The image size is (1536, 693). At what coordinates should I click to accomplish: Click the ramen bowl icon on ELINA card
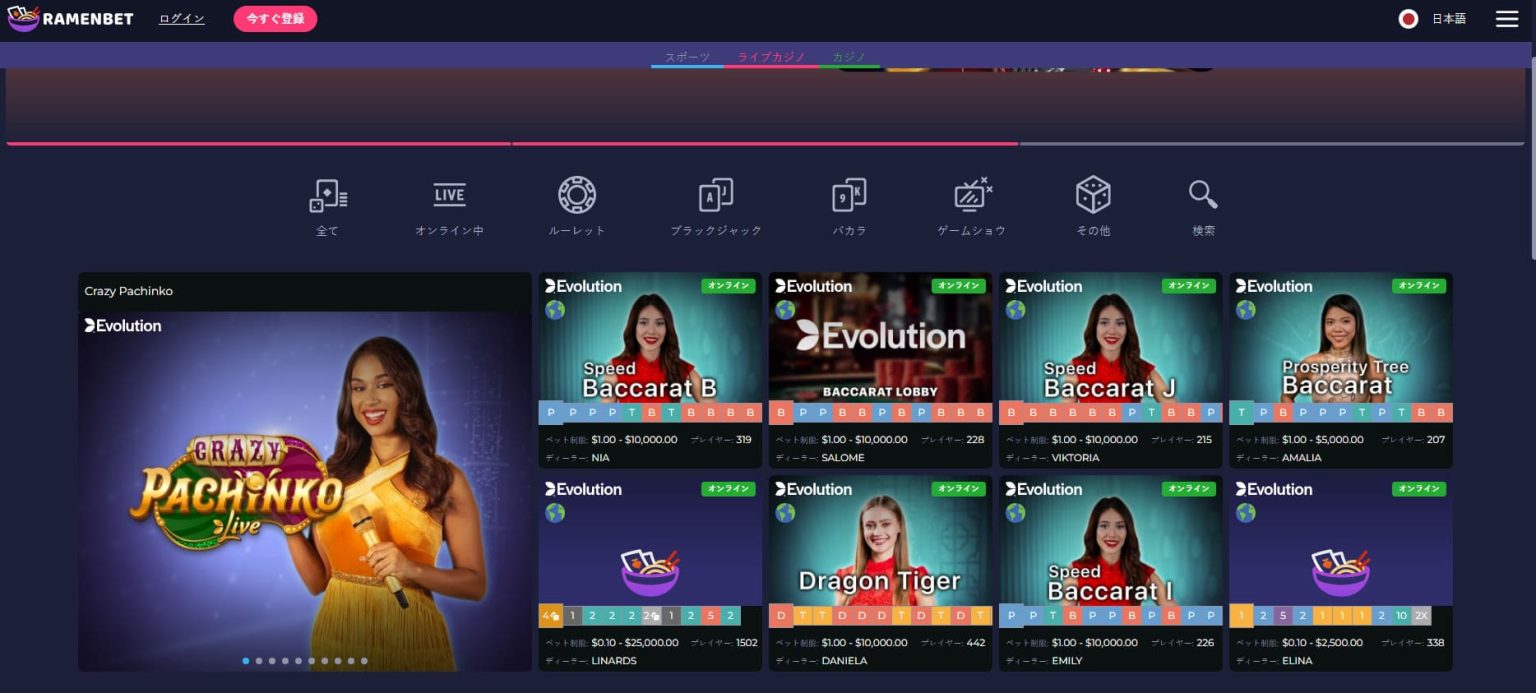[x=1341, y=572]
